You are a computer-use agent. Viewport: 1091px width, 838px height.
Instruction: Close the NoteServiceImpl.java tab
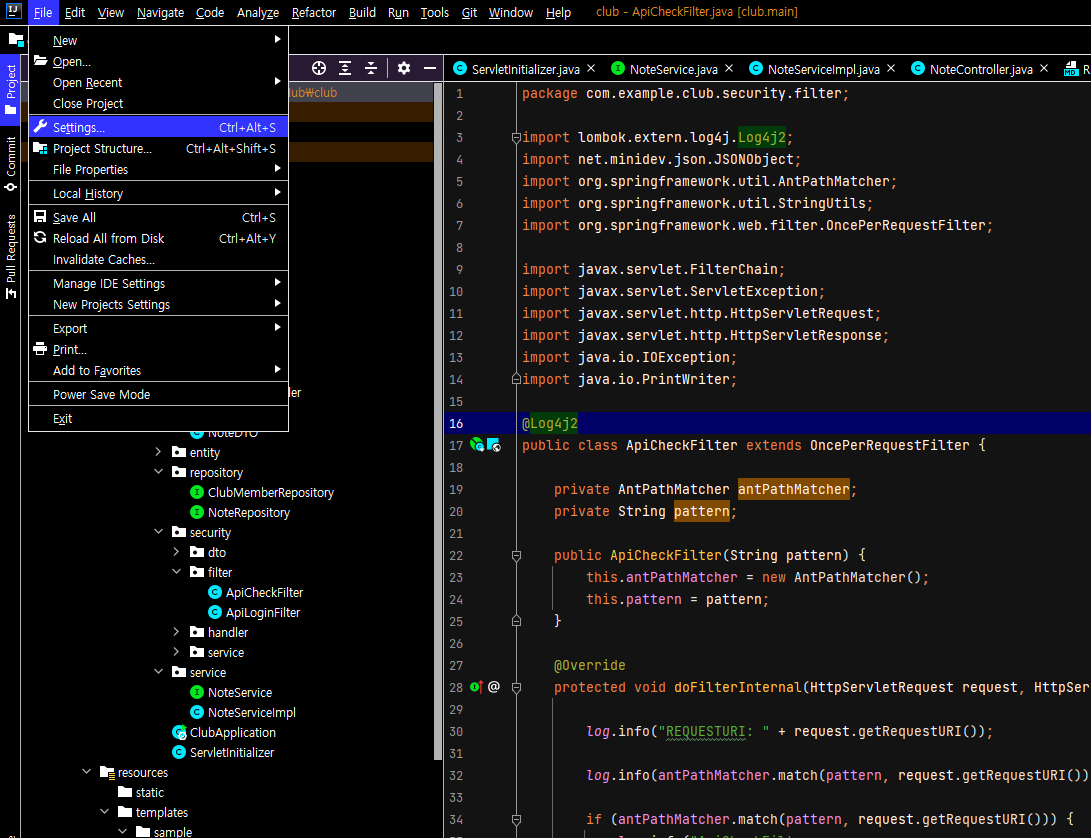[891, 68]
